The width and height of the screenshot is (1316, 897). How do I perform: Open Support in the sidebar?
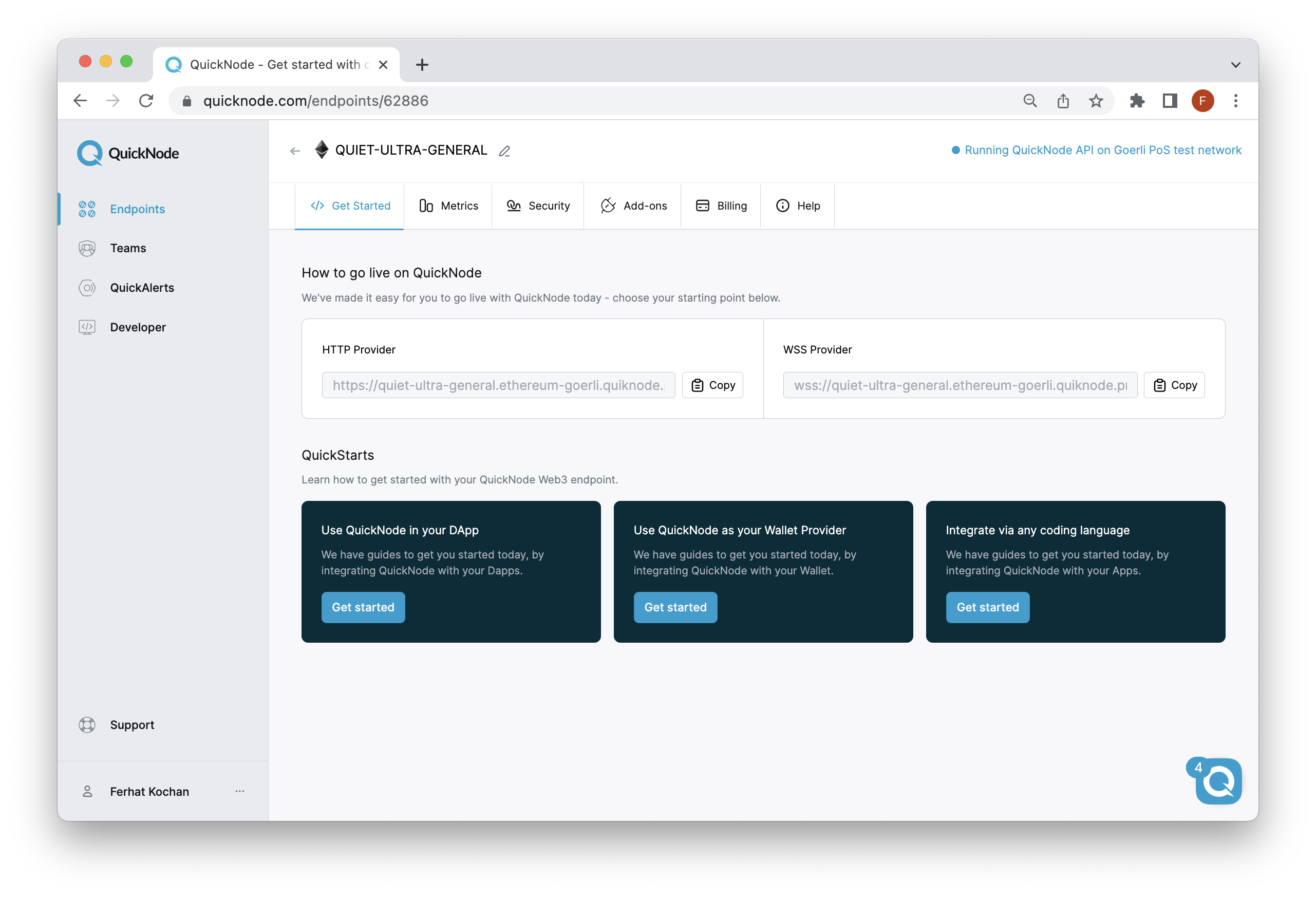pos(131,725)
